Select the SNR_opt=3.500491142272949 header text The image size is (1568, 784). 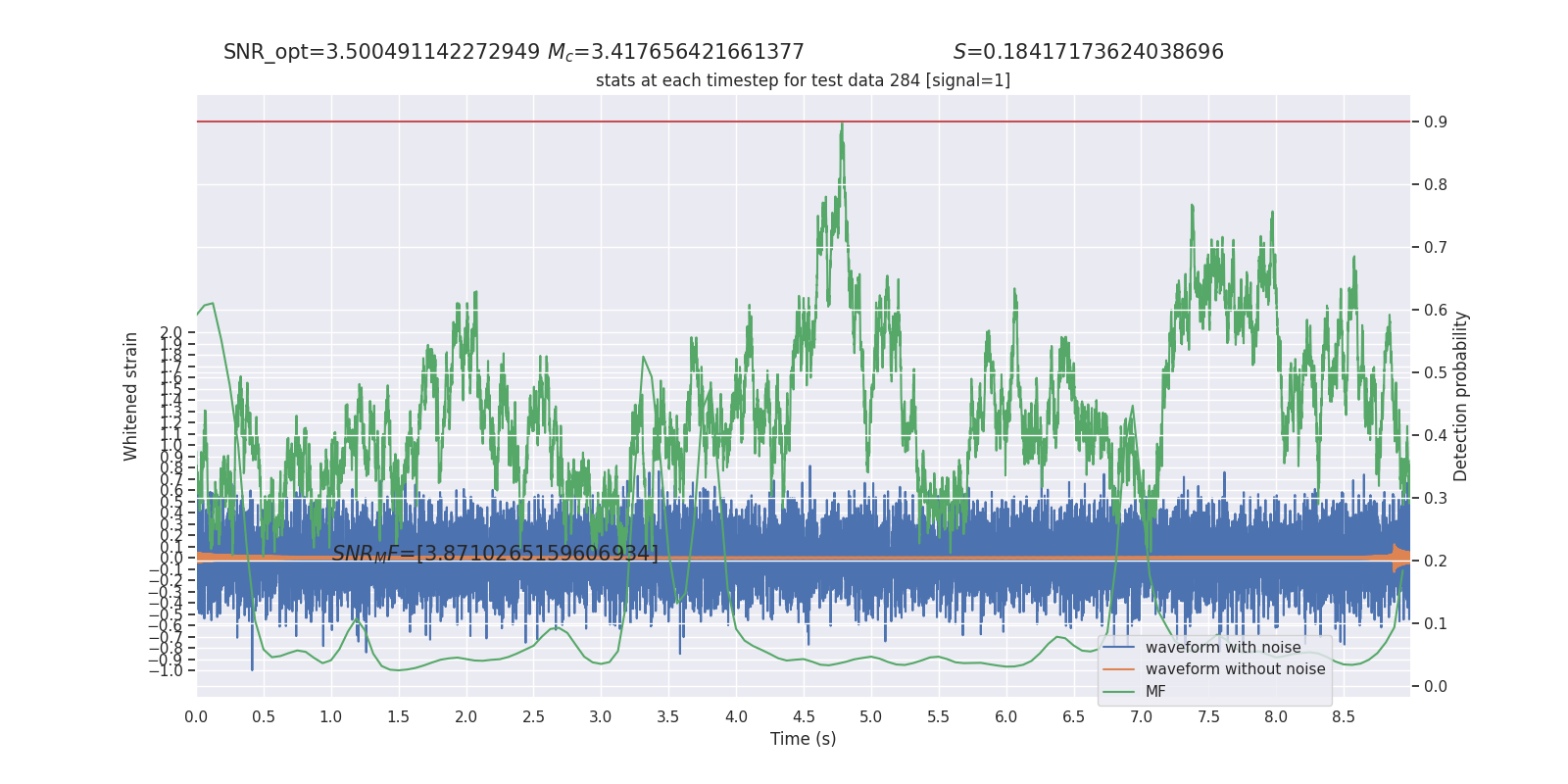tap(381, 52)
